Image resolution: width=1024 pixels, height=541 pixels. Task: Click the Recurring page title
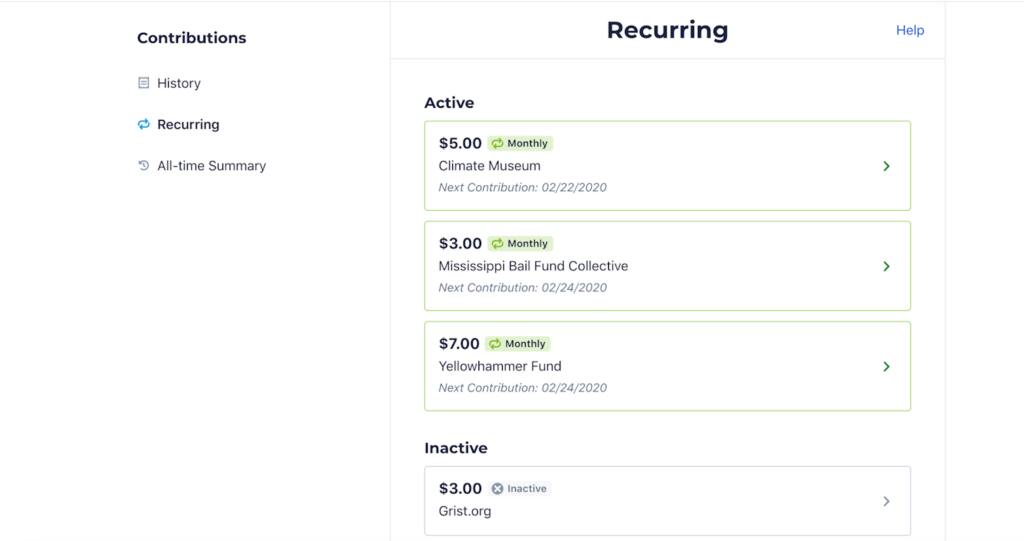click(667, 30)
